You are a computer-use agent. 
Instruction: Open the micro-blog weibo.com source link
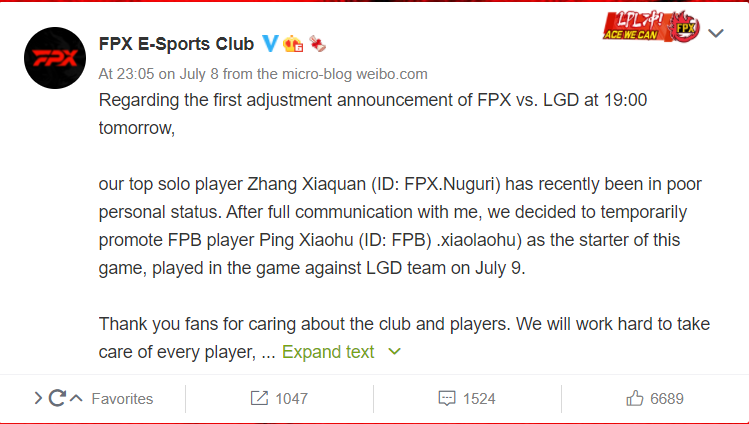pyautogui.click(x=355, y=74)
